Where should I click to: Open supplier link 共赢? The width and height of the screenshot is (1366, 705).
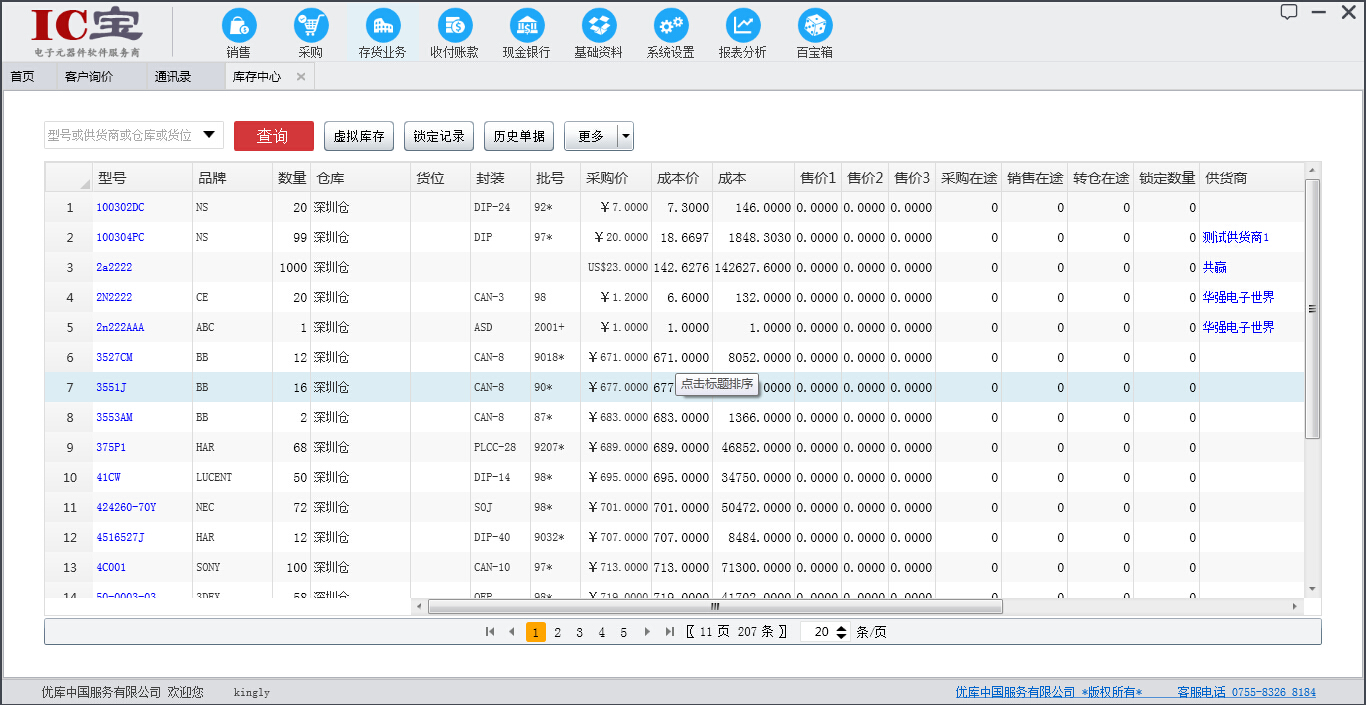click(x=1214, y=268)
